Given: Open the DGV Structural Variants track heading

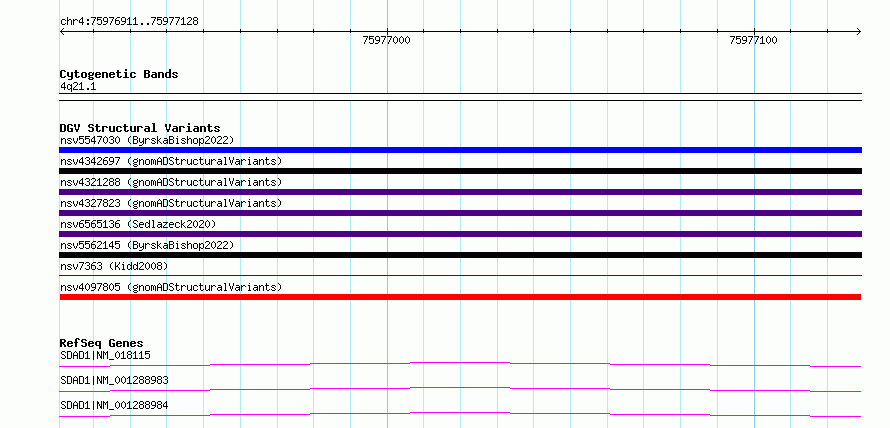Looking at the screenshot, I should click(x=140, y=128).
